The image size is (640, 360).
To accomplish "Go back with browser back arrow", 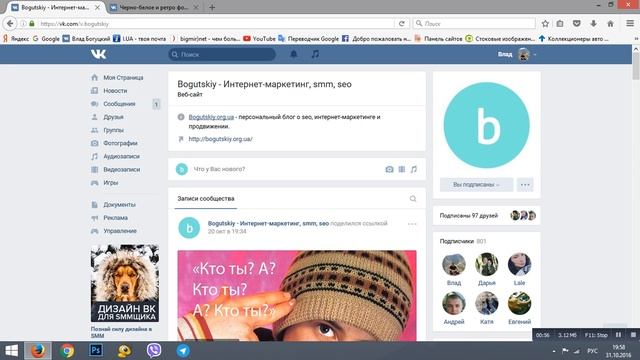I will click(10, 24).
